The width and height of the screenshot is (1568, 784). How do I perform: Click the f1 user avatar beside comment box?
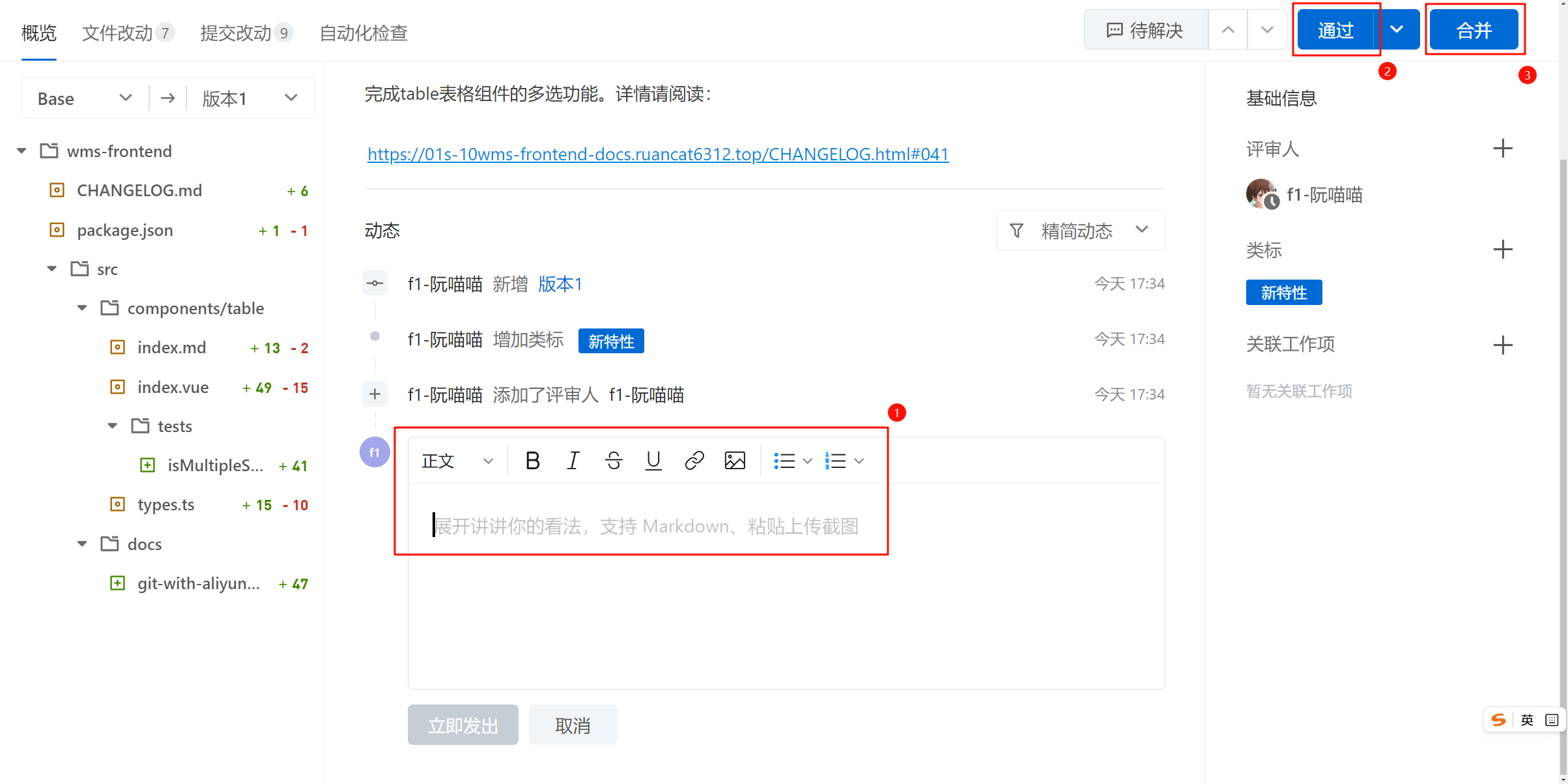tap(375, 452)
